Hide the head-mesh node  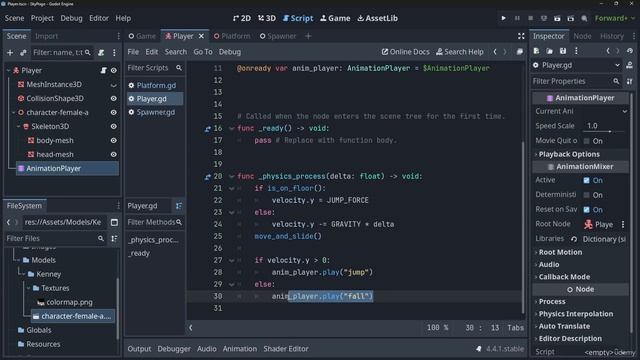[x=114, y=155]
